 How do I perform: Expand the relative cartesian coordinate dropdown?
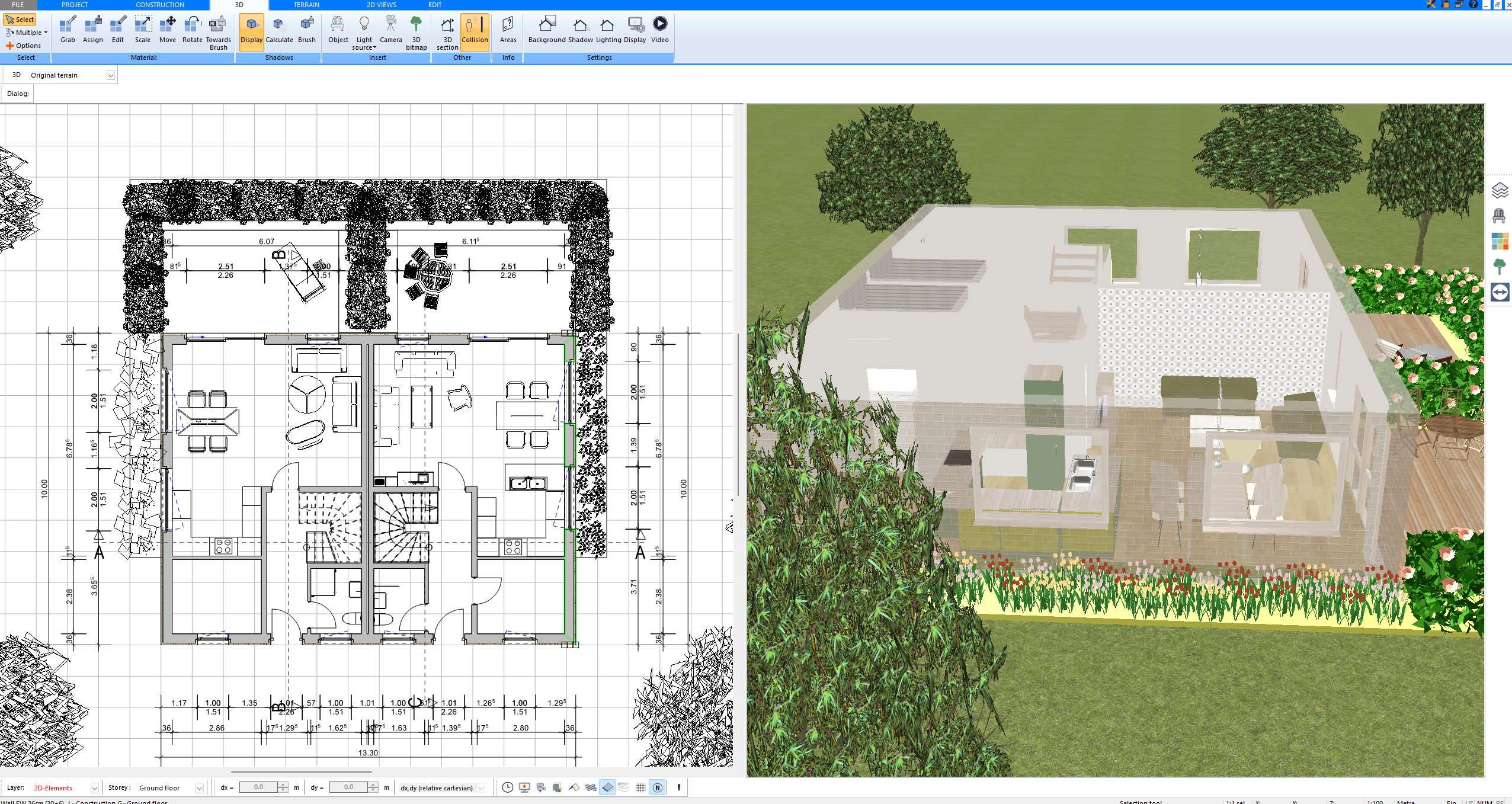click(x=480, y=788)
